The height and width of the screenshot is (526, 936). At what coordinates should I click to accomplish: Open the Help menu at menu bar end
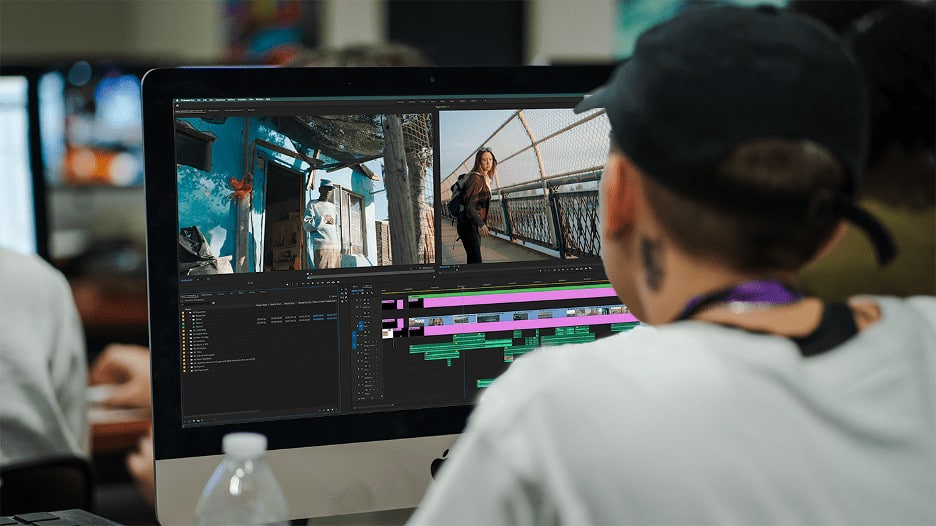(268, 99)
